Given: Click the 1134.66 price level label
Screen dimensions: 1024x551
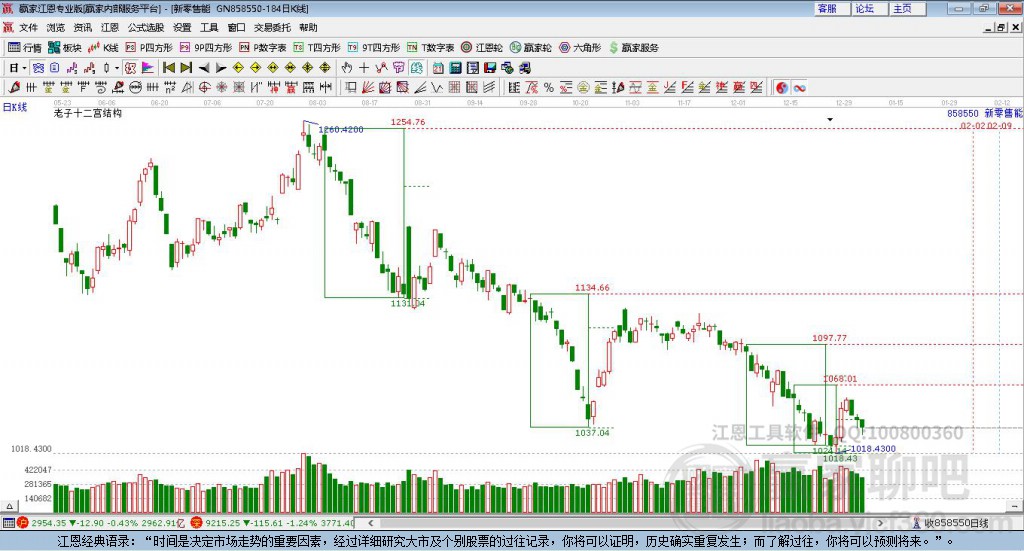Looking at the screenshot, I should pos(592,288).
